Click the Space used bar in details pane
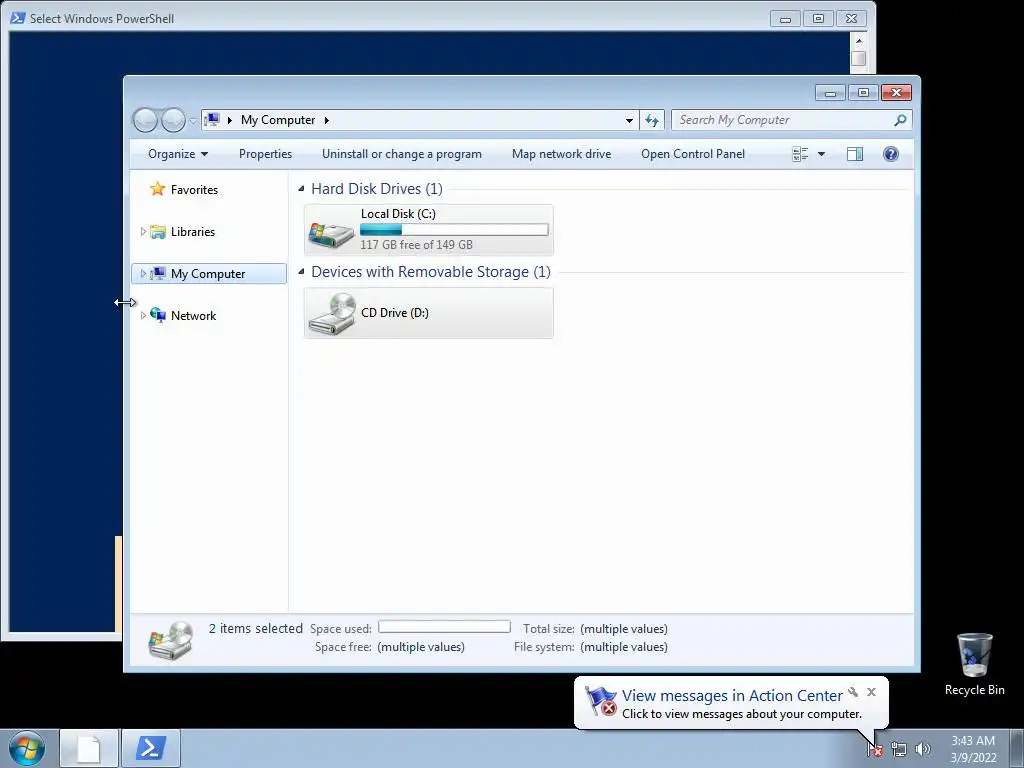The height and width of the screenshot is (768, 1024). [x=444, y=627]
